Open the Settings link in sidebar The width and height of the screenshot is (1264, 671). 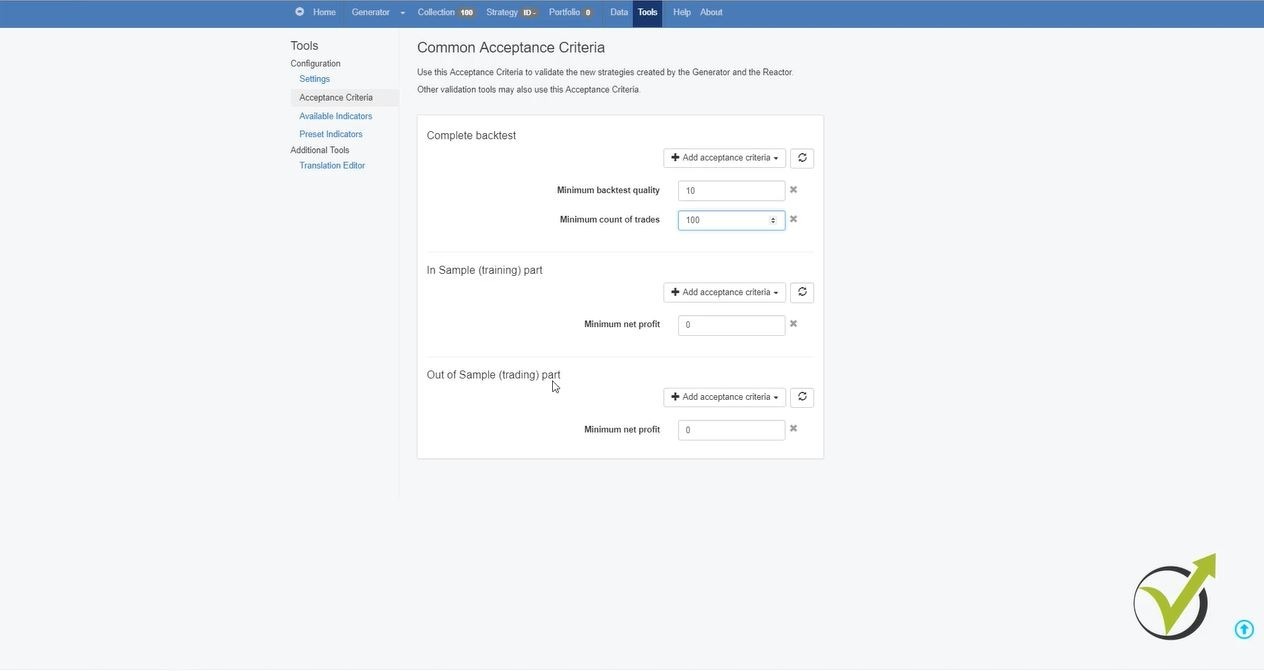click(x=314, y=79)
